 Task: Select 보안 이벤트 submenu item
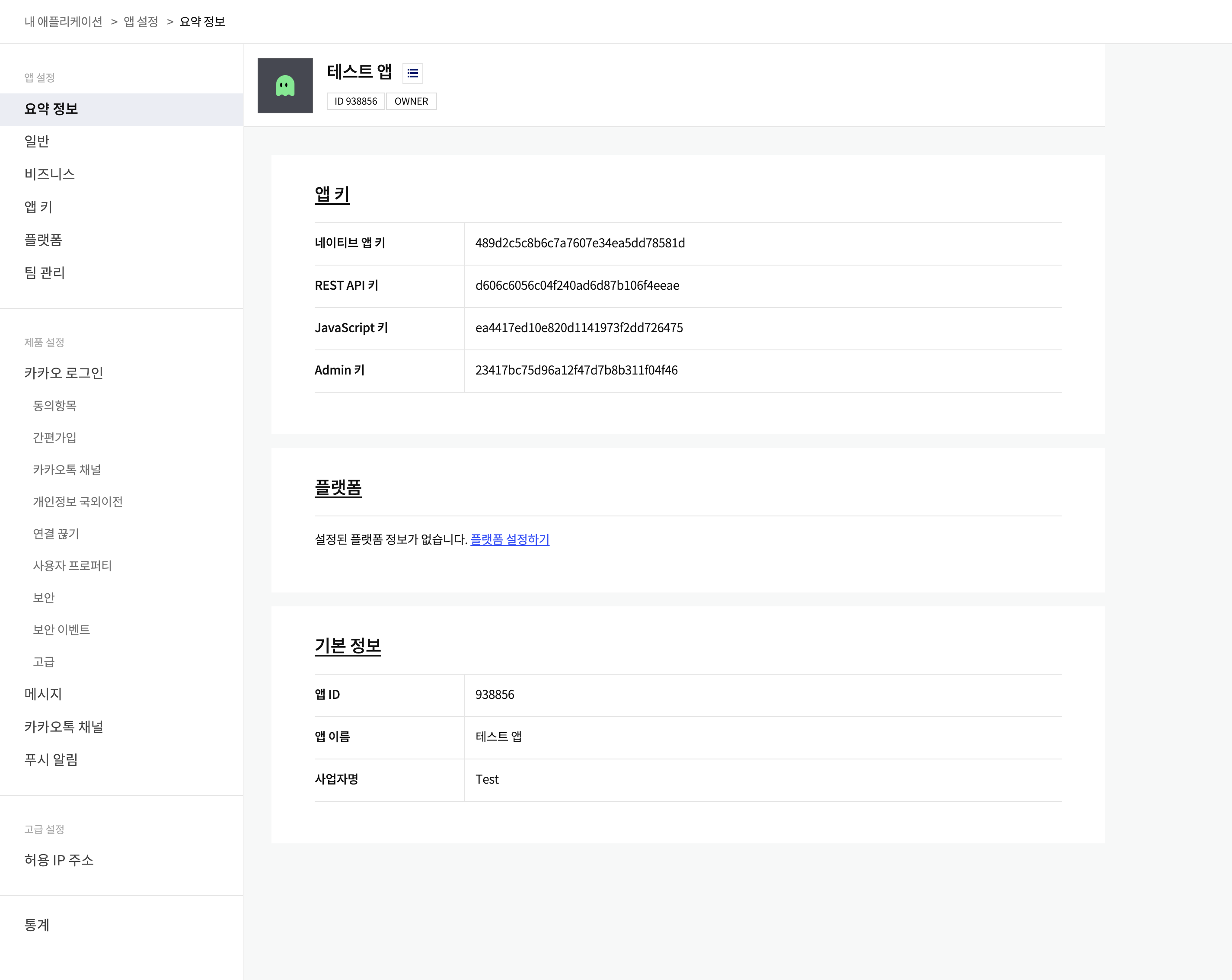61,630
